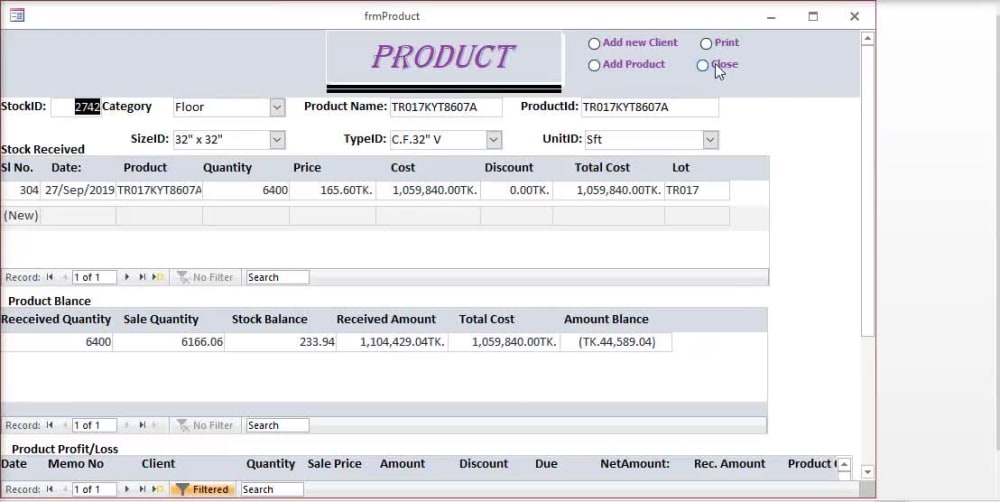This screenshot has height=502, width=1000.
Task: Create new blank record in Stock Received navigator
Action: [x=158, y=277]
